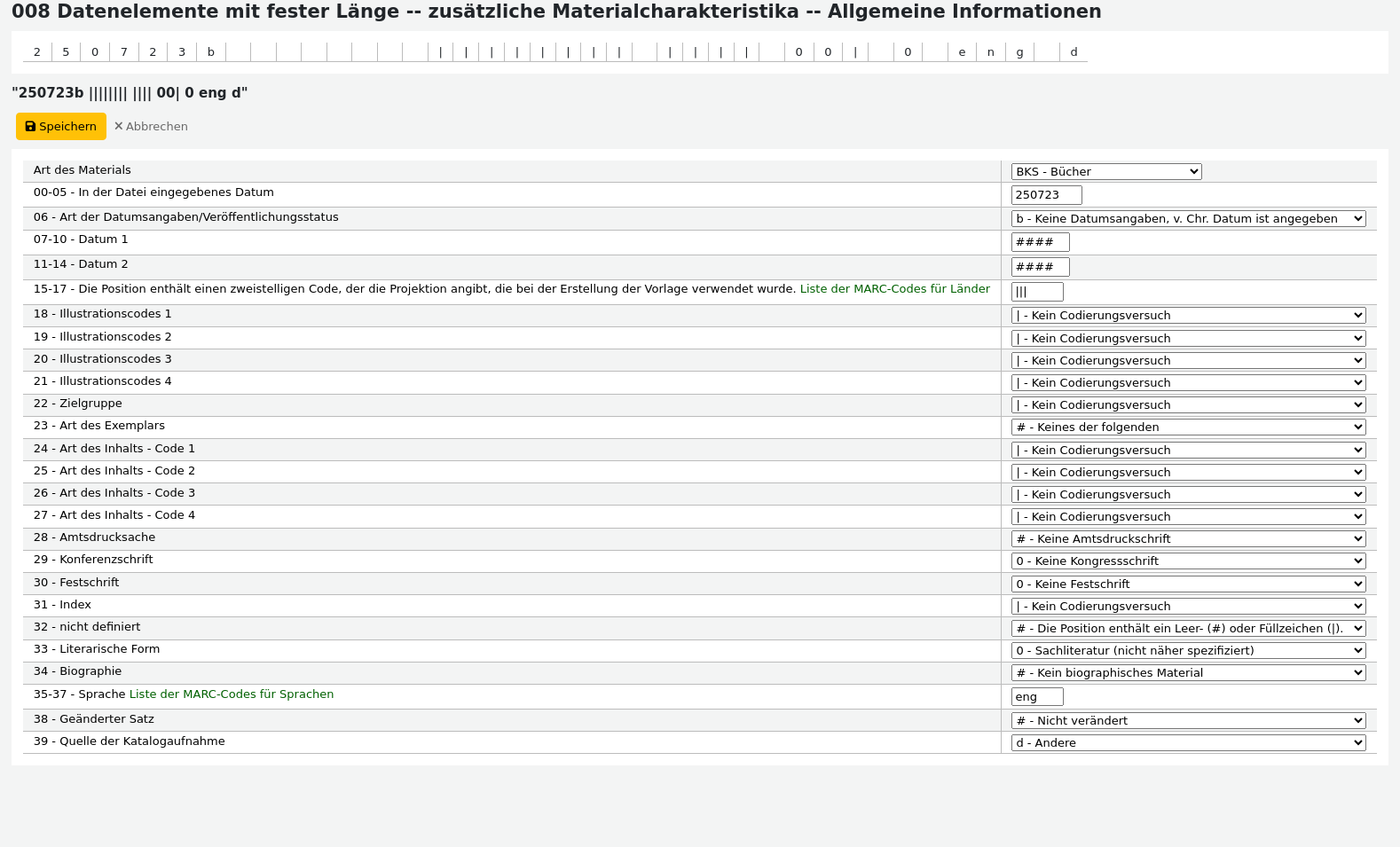Click the date entered input field 250723
The height and width of the screenshot is (847, 1400).
click(x=1046, y=195)
